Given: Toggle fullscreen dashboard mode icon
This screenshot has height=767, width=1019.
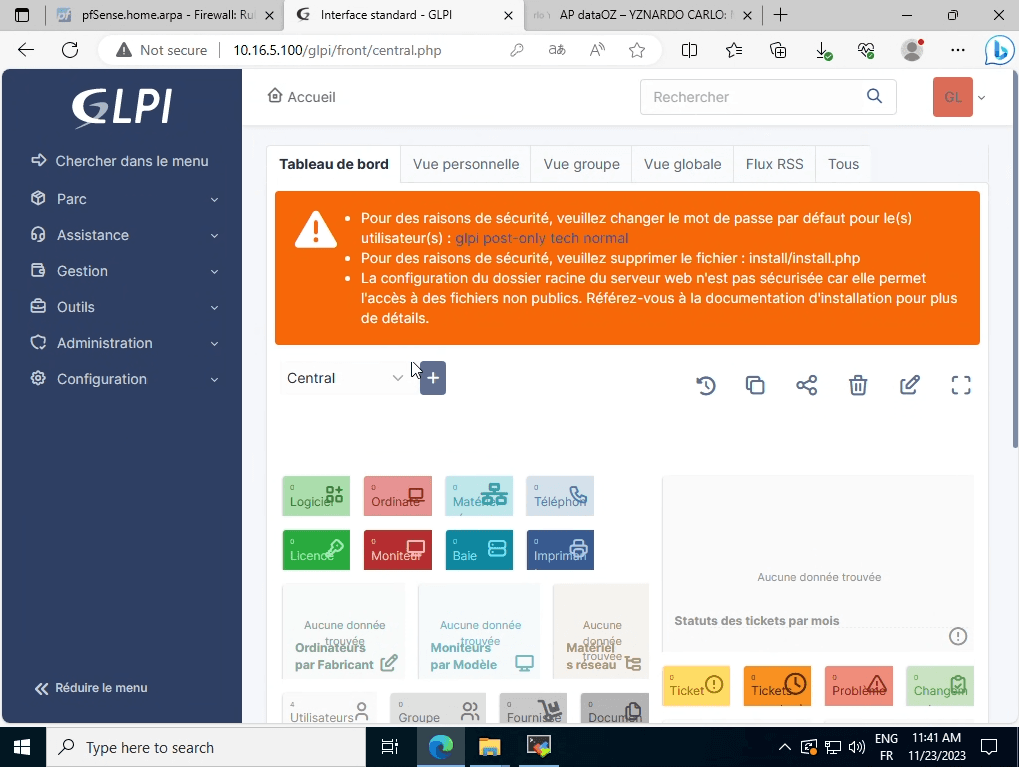Looking at the screenshot, I should [961, 386].
